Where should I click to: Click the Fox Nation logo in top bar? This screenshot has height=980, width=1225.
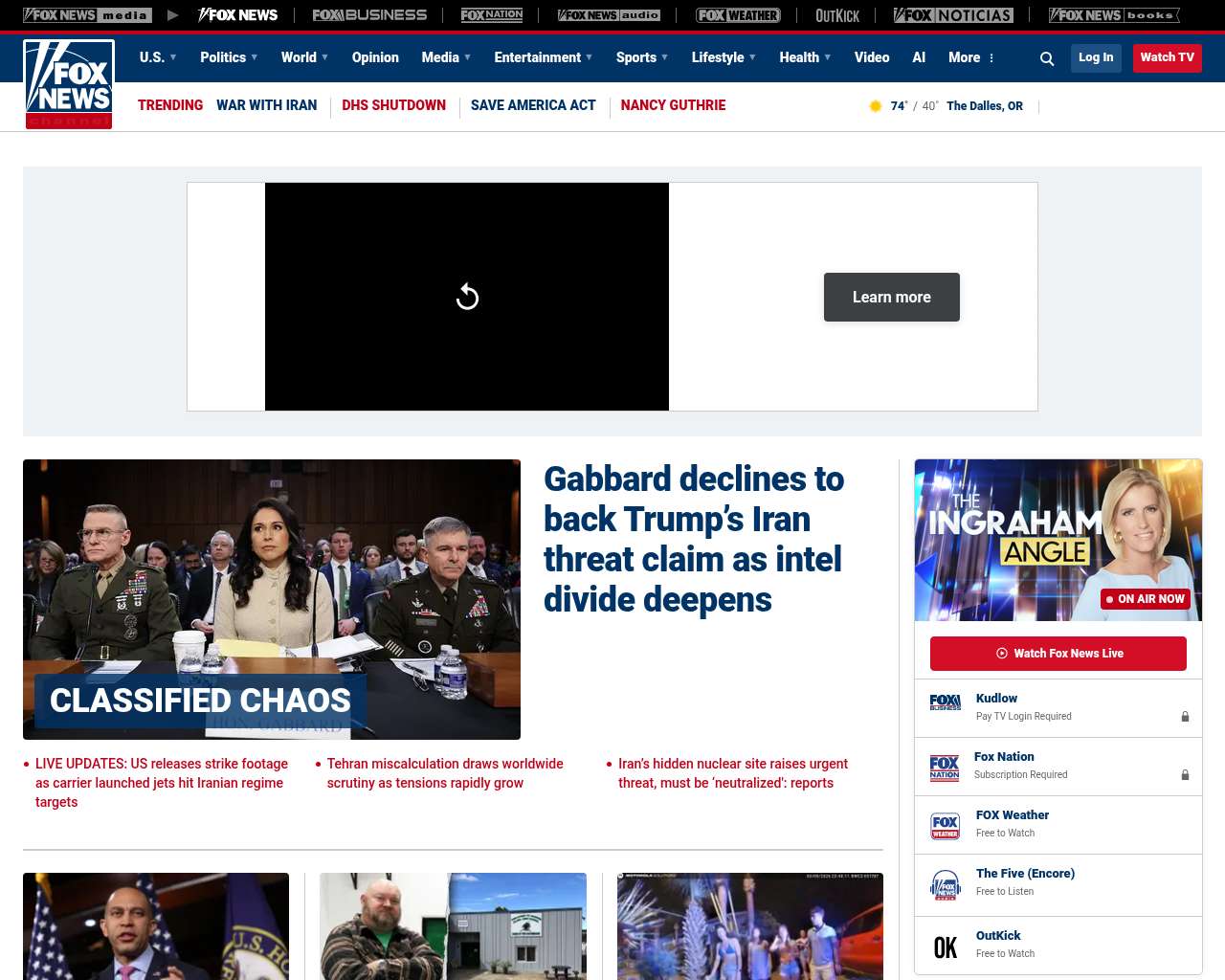point(492,15)
